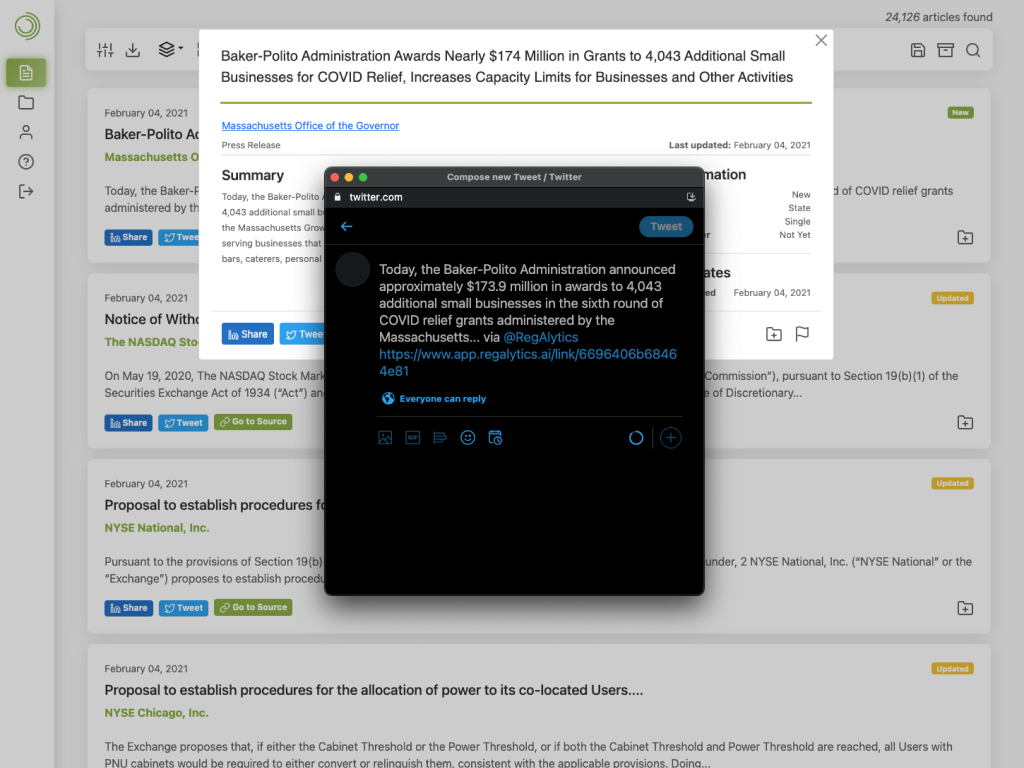Open the GIF picker in tweet composer
Screen dimensions: 1024x768
pos(412,438)
